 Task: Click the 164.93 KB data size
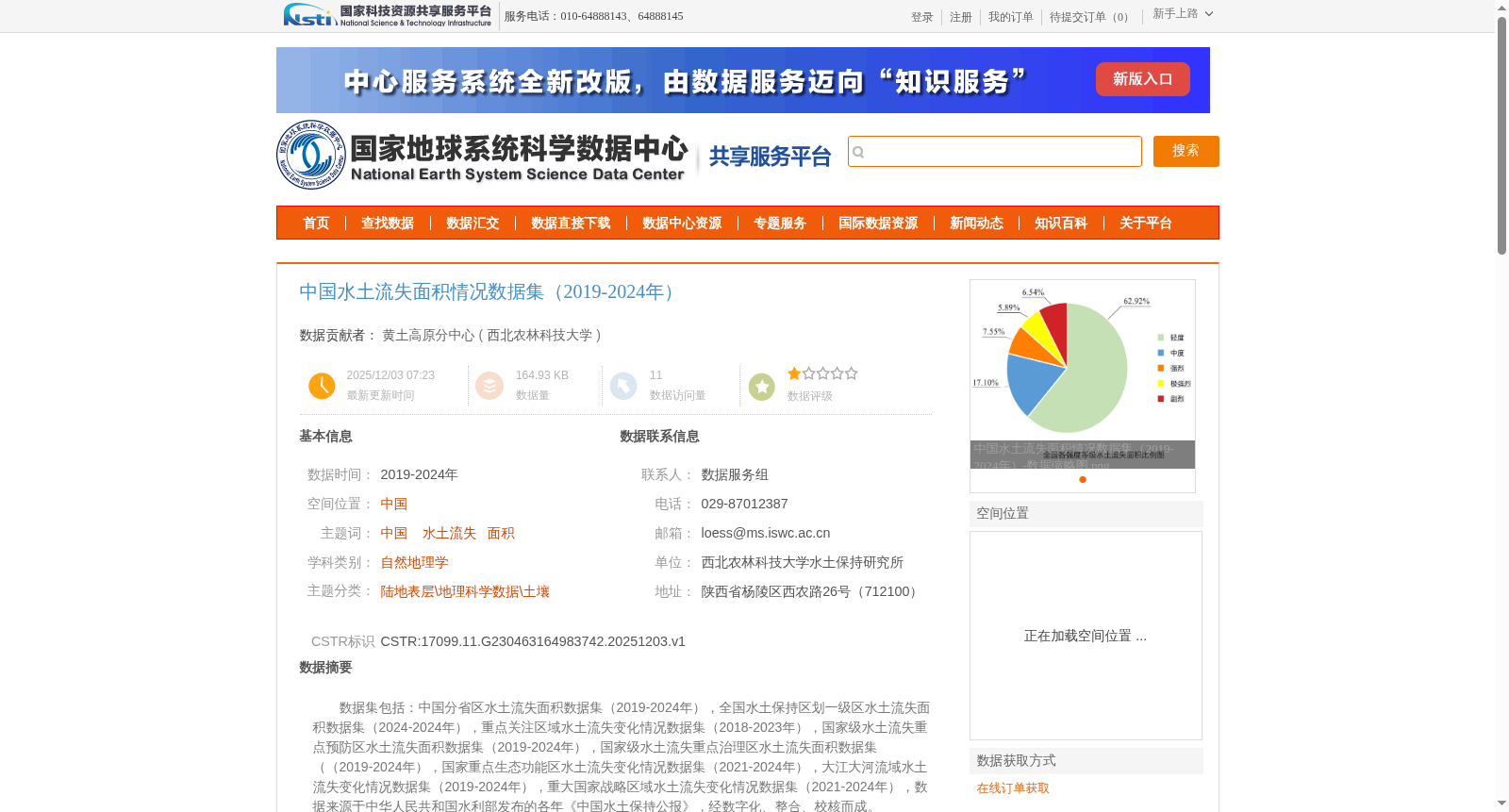coord(542,375)
